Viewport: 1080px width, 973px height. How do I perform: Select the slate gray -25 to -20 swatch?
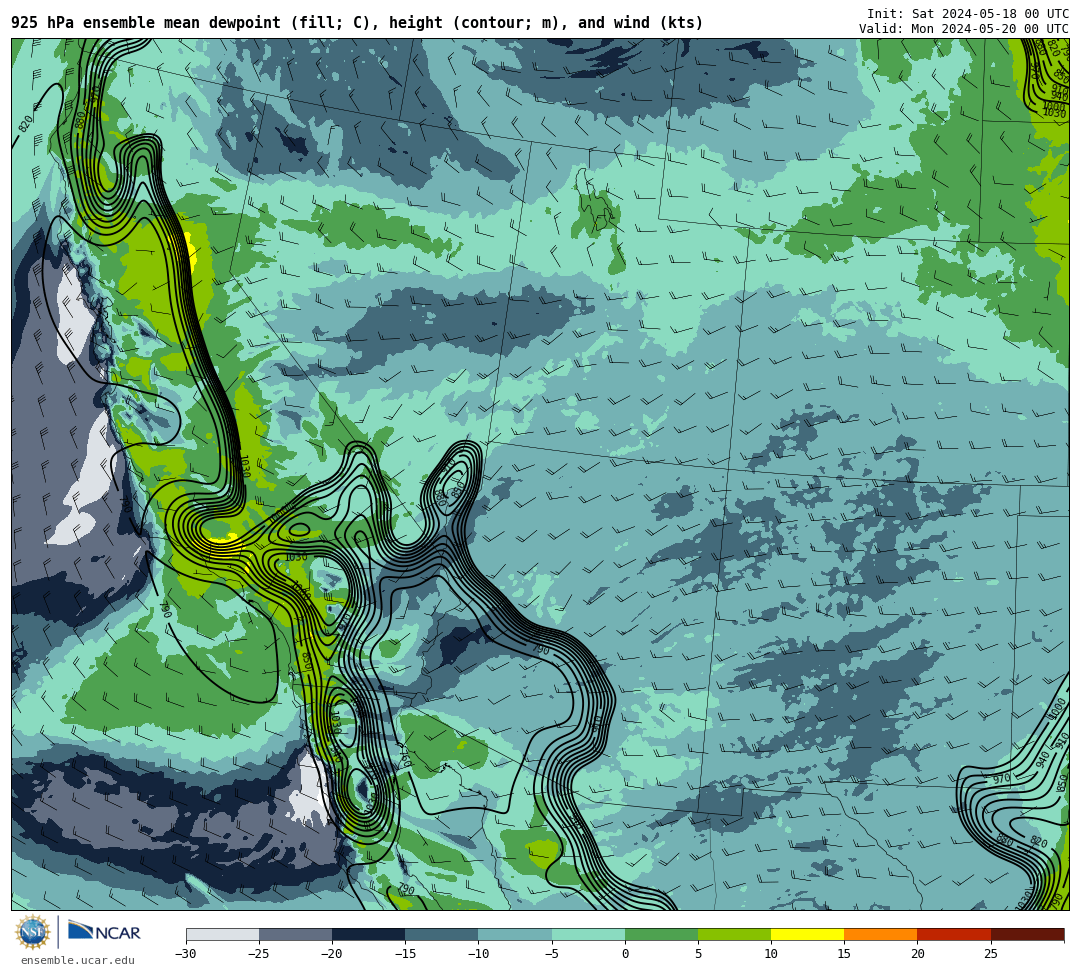295,934
